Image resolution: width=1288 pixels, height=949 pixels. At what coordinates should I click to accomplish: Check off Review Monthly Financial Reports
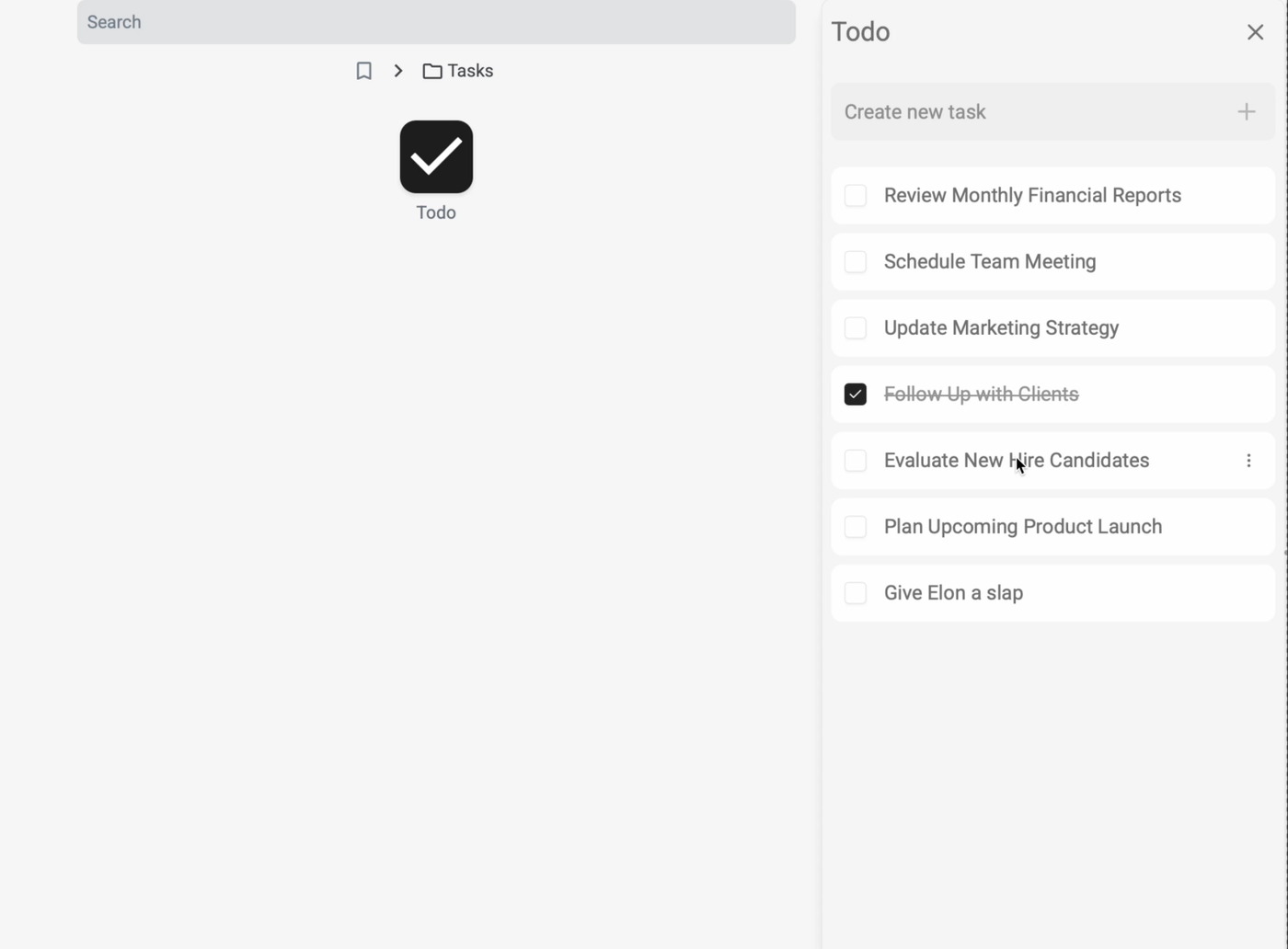tap(856, 196)
